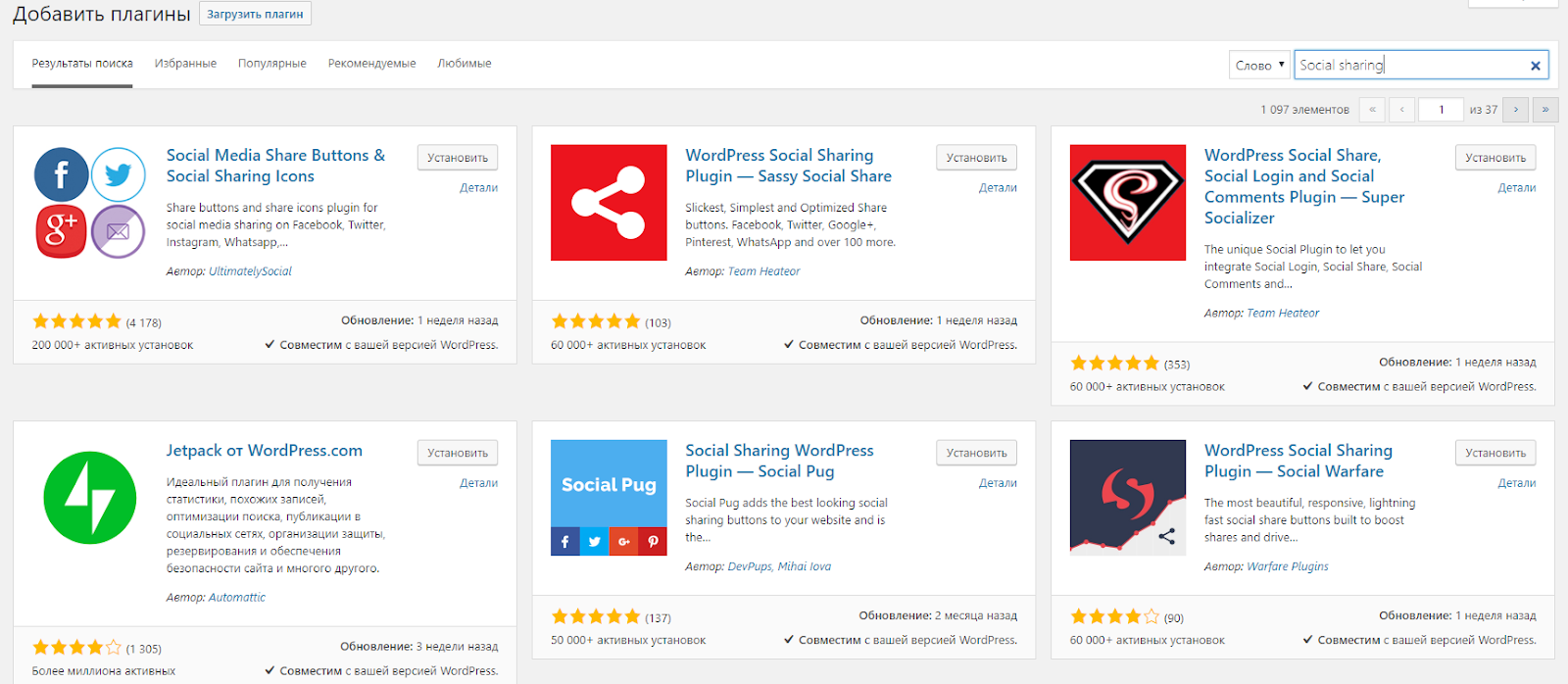Screen dimensions: 1568x684
Task: Open Детали link for Social Pug
Action: (998, 483)
